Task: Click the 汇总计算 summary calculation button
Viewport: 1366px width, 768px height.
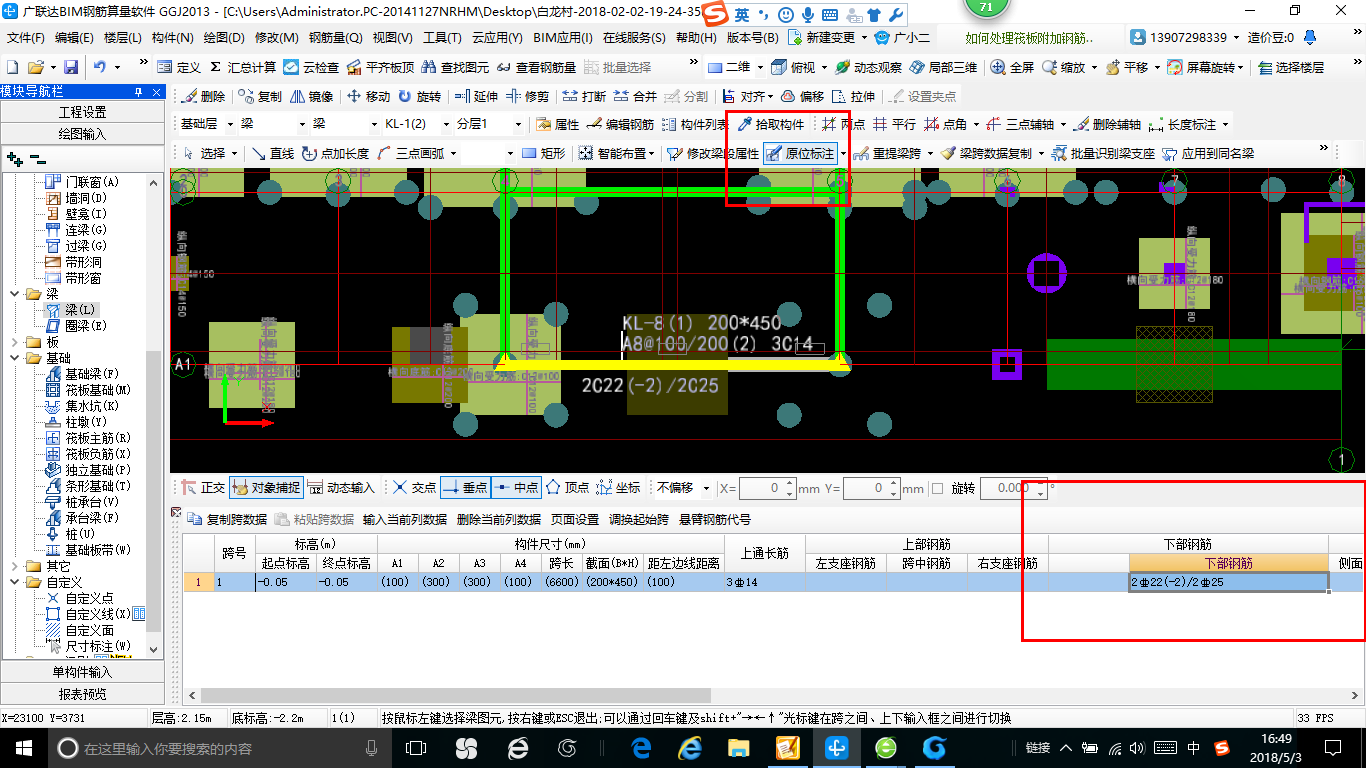Action: (243, 67)
